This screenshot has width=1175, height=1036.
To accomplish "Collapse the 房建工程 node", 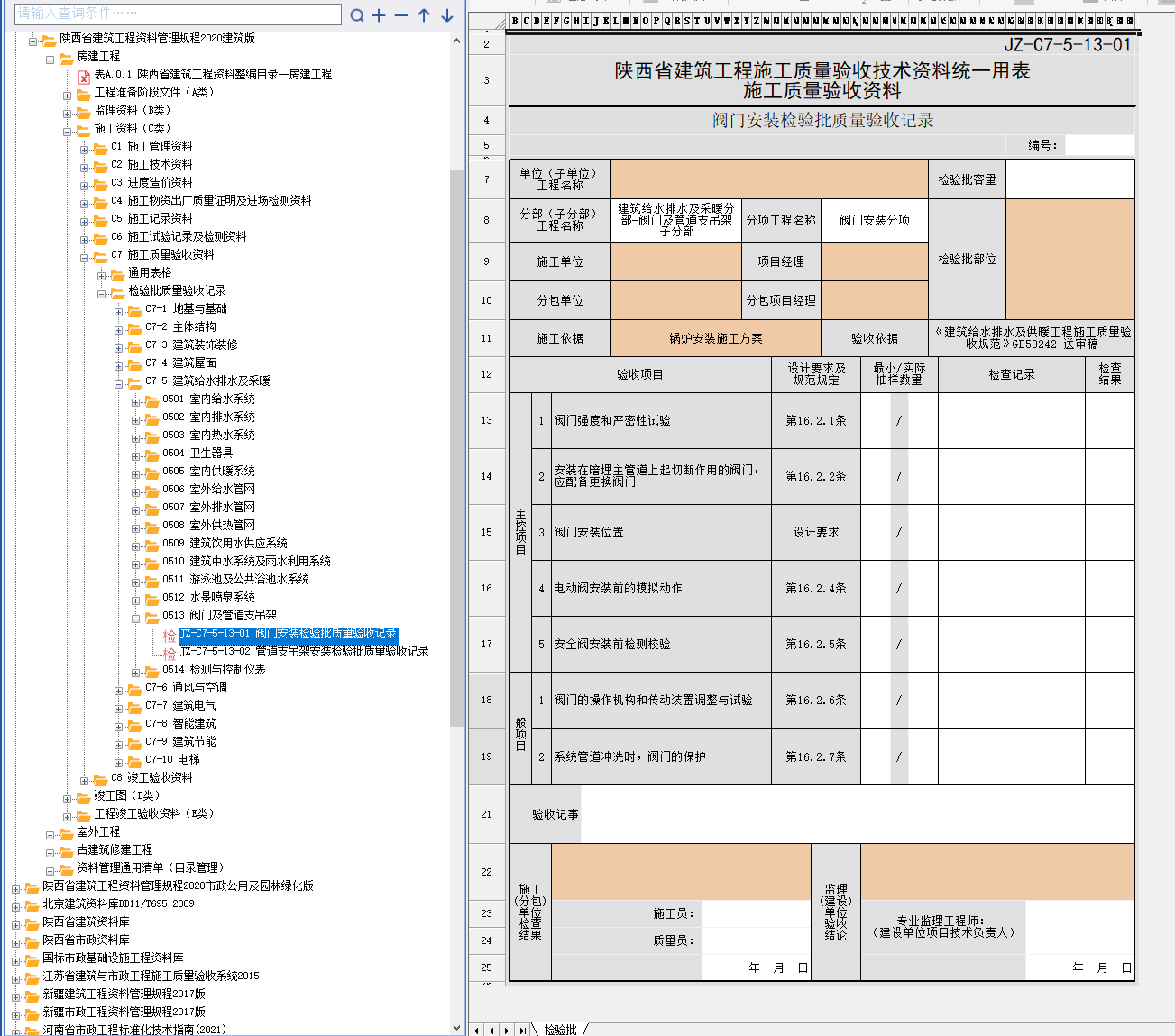I will (50, 59).
